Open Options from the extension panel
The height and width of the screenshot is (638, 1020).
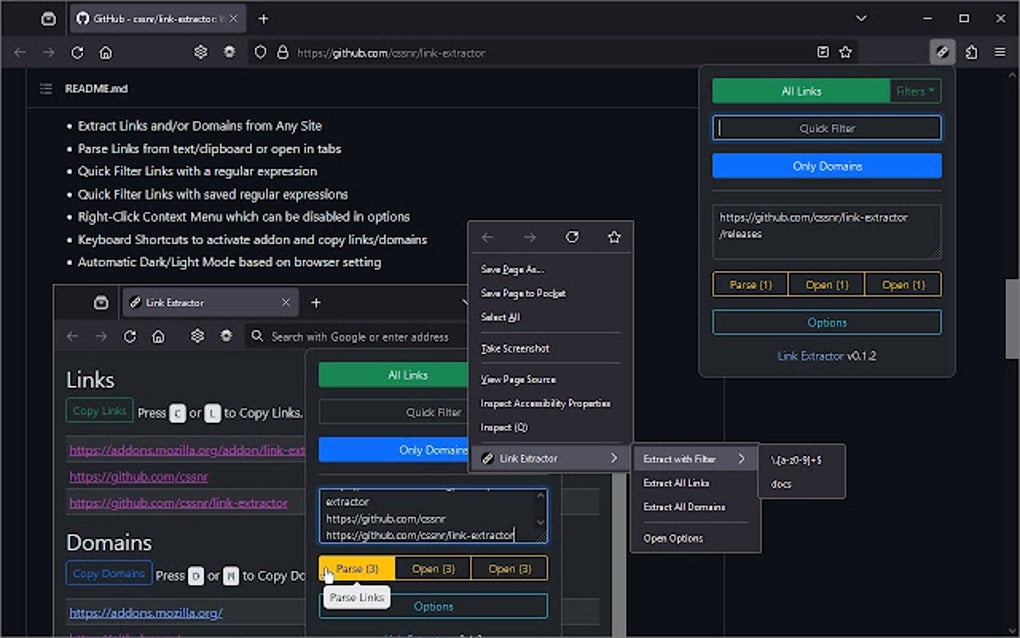pyautogui.click(x=826, y=322)
